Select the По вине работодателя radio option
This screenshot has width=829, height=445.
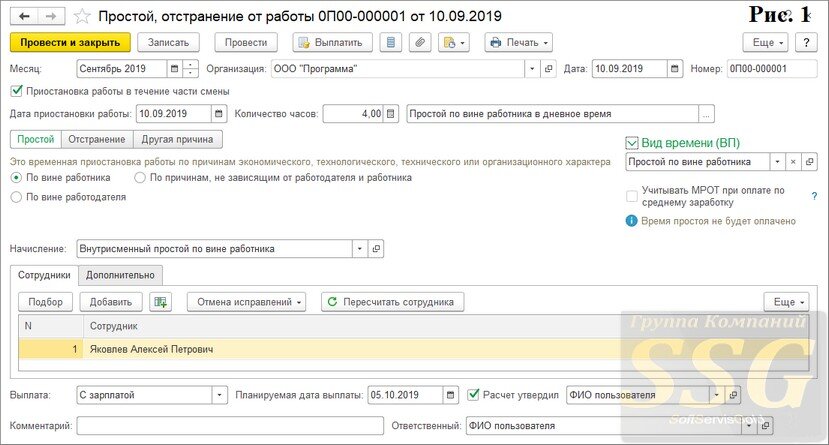(x=16, y=197)
